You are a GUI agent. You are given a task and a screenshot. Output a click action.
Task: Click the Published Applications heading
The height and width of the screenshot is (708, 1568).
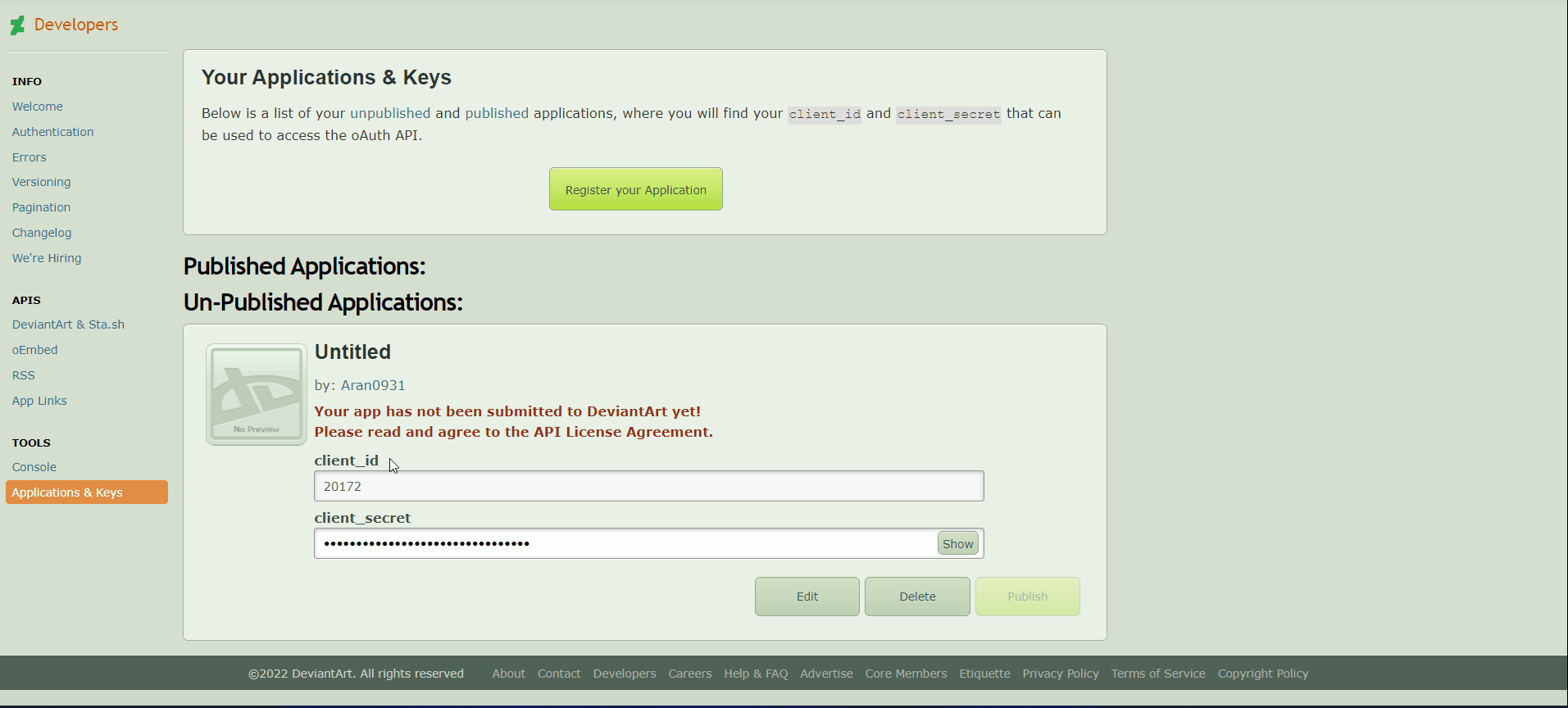click(x=305, y=266)
